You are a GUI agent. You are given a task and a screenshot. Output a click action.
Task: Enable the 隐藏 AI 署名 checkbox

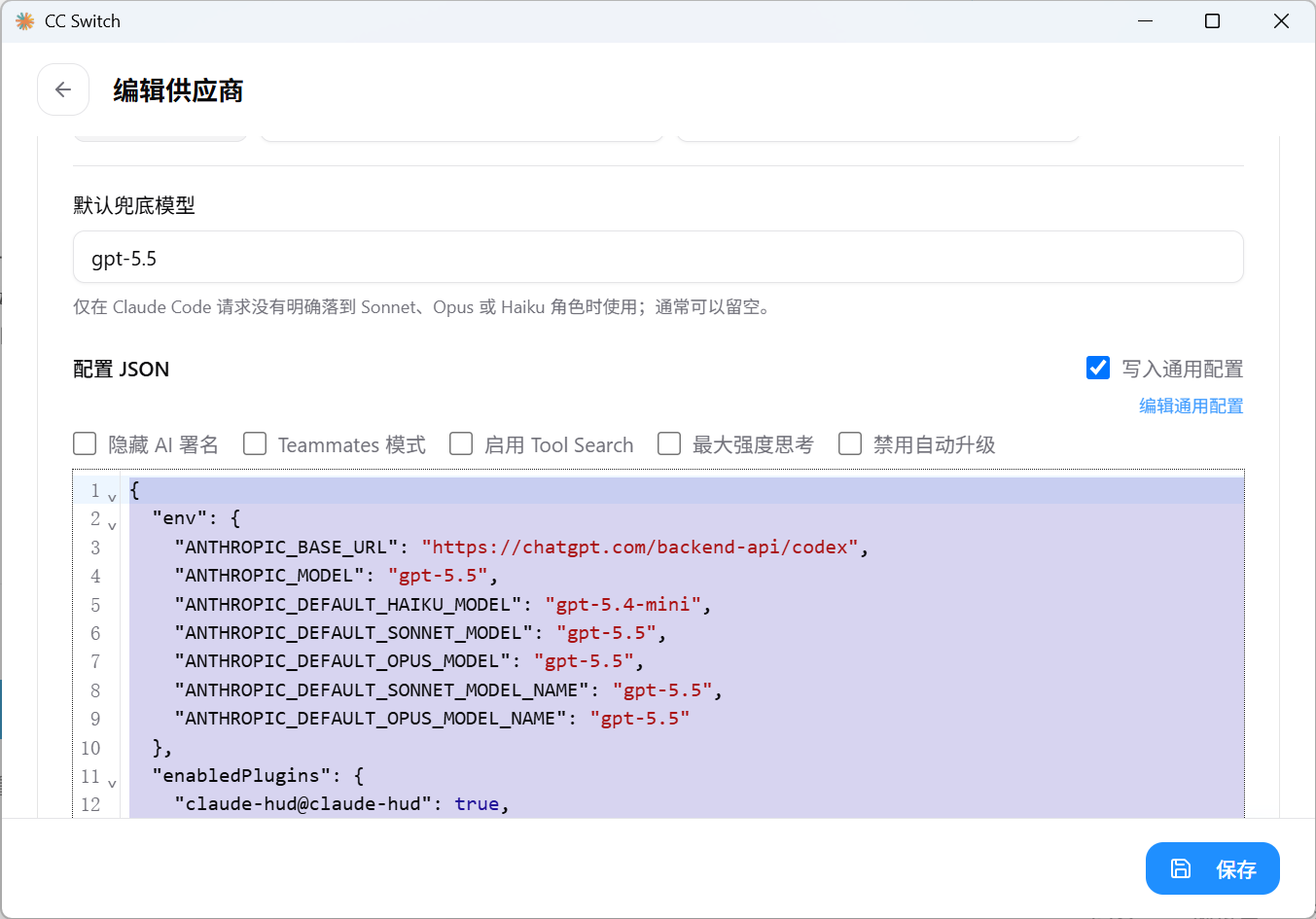pos(85,443)
